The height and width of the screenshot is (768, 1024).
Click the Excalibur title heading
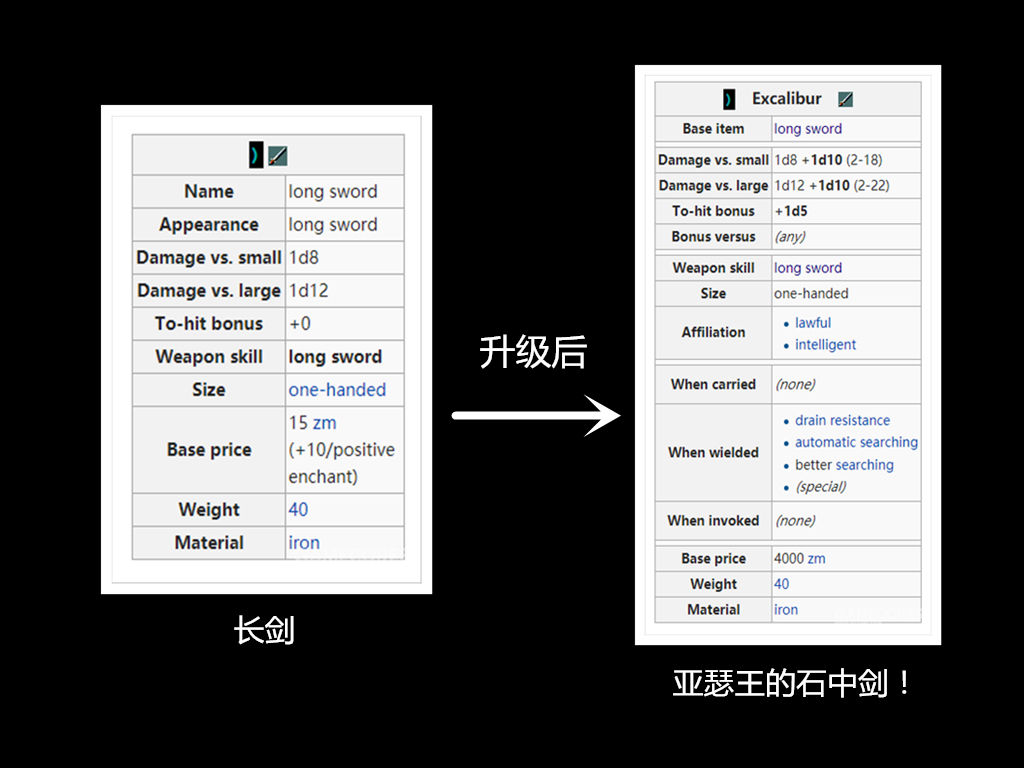tap(786, 99)
